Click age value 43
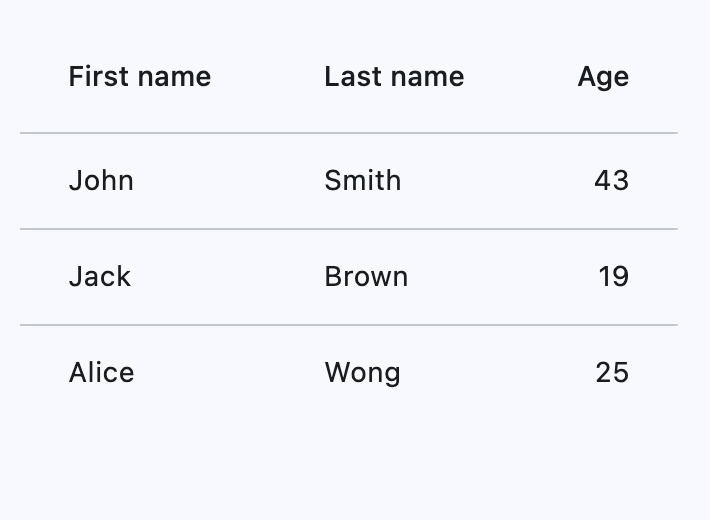 point(611,181)
